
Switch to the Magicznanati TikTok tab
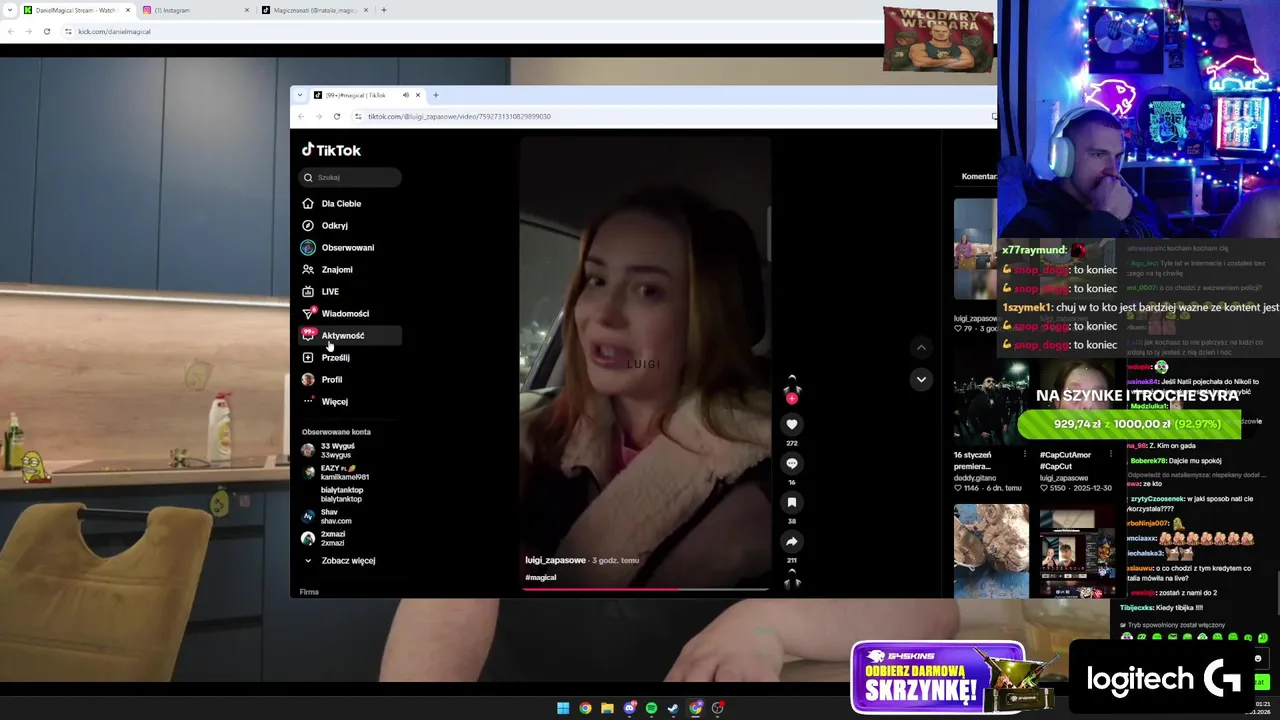pyautogui.click(x=314, y=10)
